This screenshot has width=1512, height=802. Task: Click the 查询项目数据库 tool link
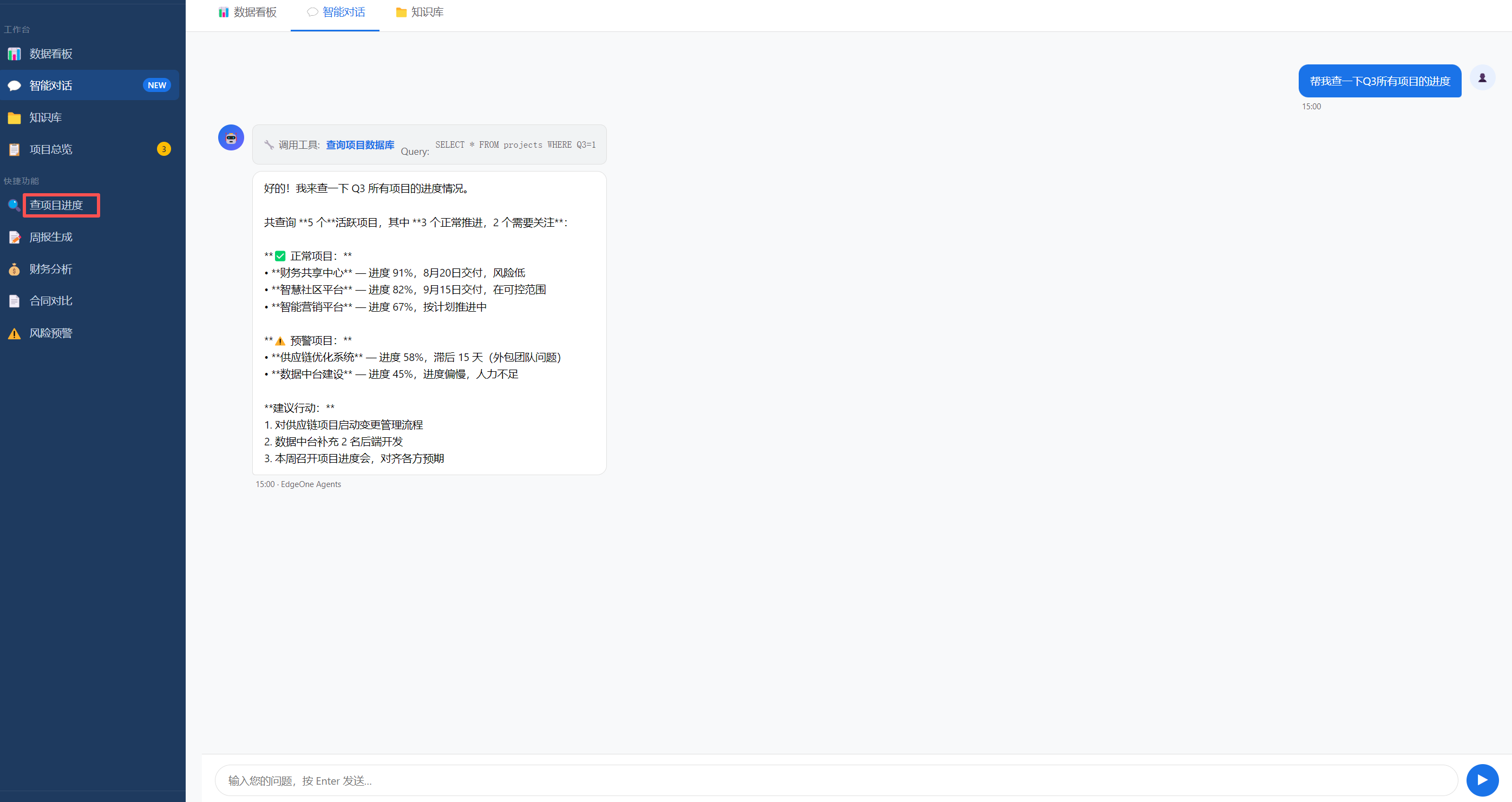pyautogui.click(x=360, y=145)
